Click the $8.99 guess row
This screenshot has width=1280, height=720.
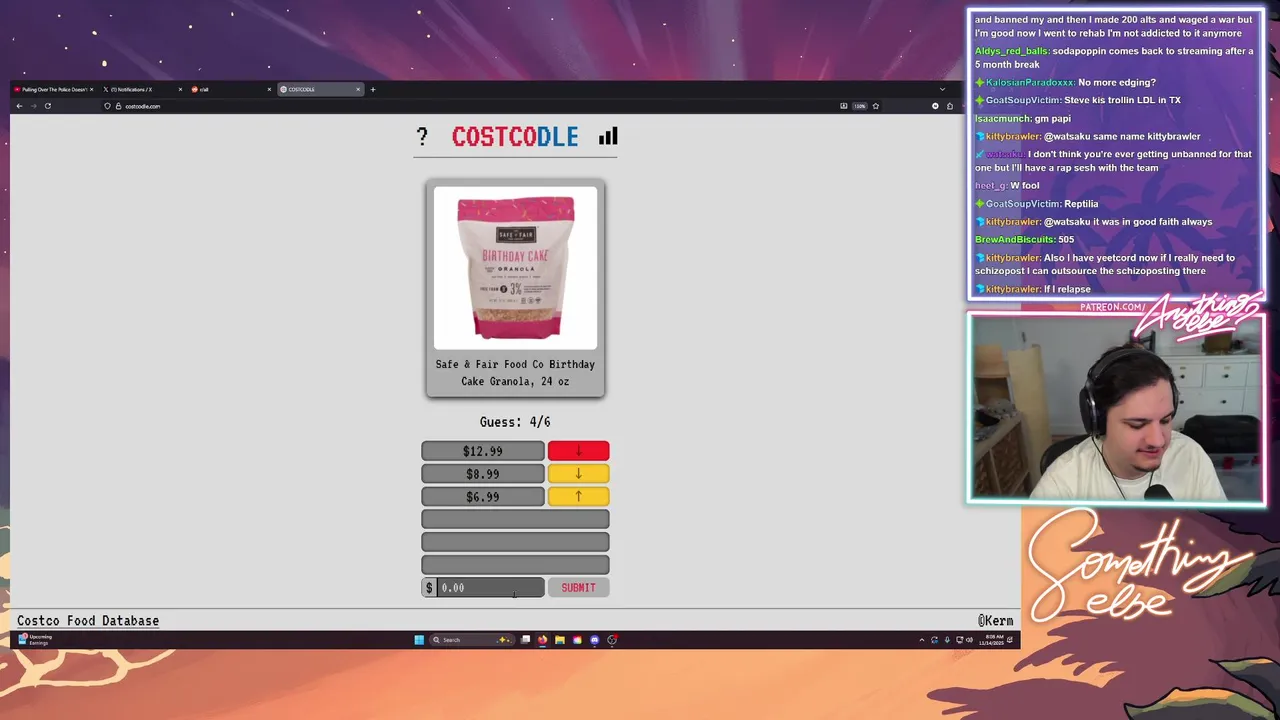click(483, 474)
